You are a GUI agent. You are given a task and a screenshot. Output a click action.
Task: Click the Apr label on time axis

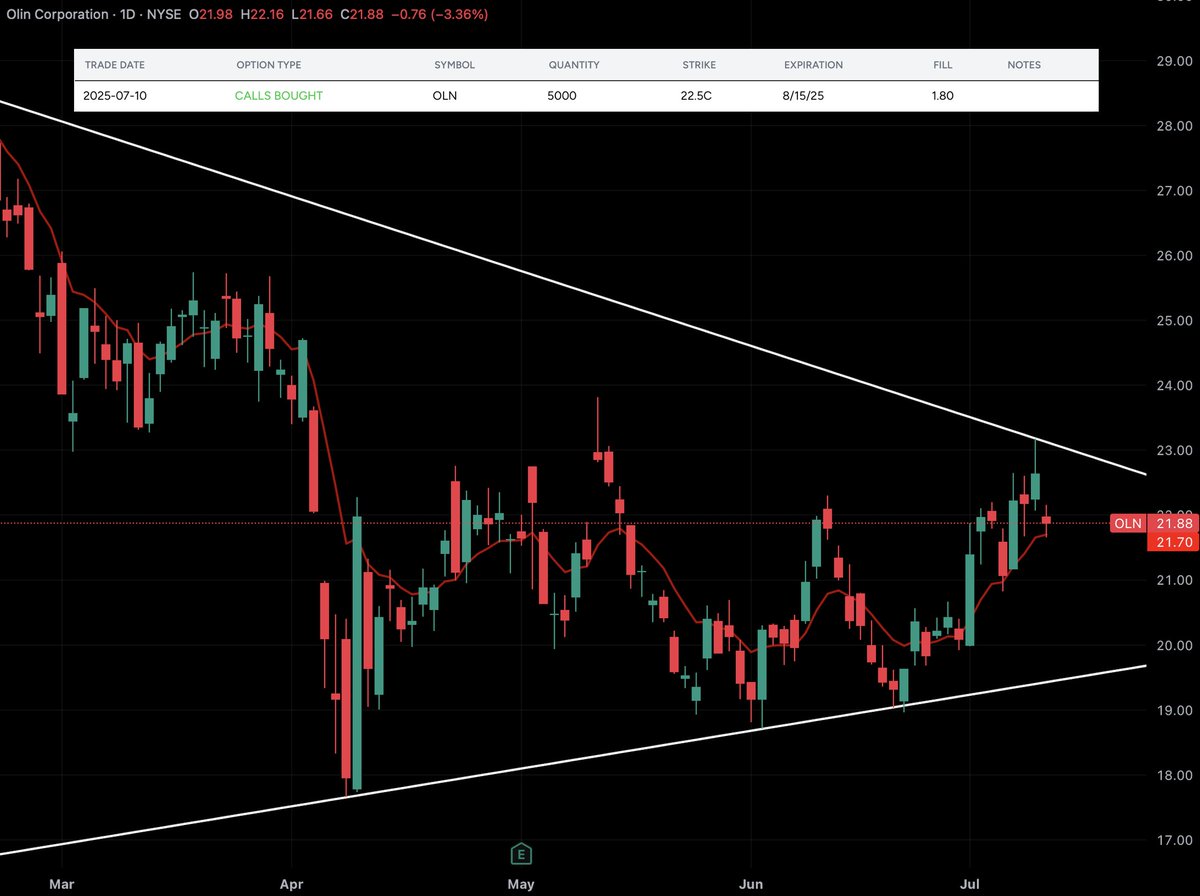(x=291, y=884)
